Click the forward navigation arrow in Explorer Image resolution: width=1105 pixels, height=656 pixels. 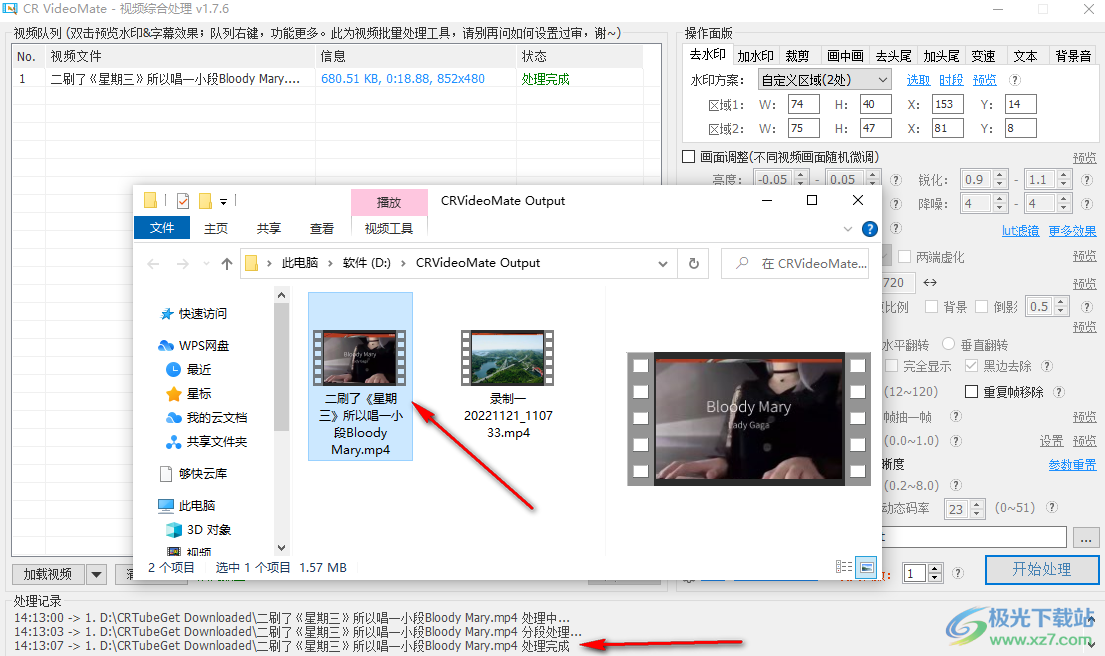(x=183, y=264)
